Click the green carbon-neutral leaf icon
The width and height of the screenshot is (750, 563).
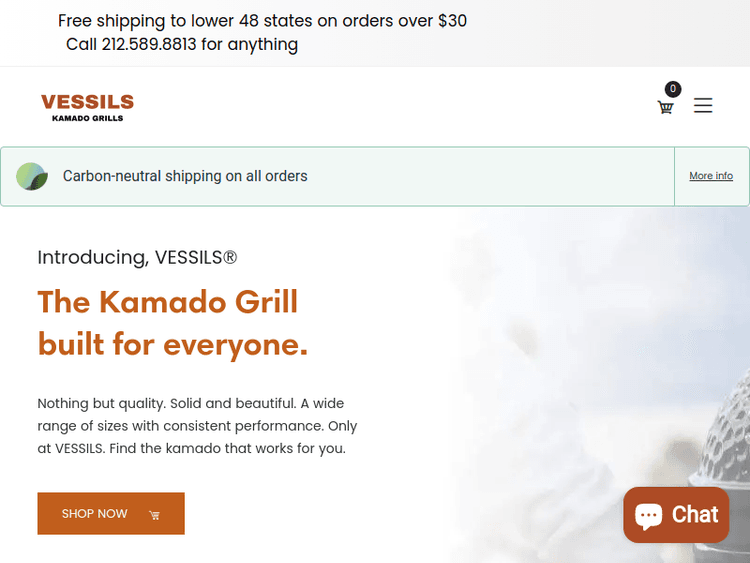[x=32, y=176]
